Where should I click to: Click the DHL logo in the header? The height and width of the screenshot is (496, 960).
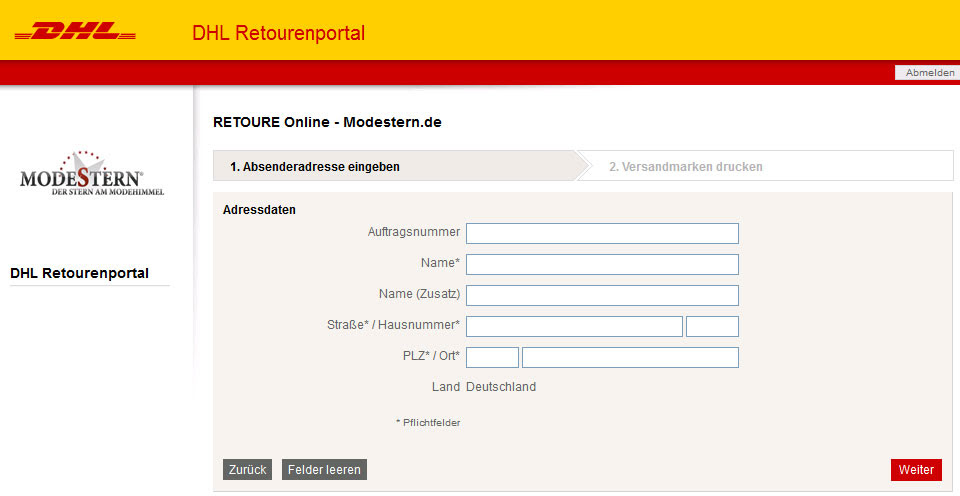(75, 31)
